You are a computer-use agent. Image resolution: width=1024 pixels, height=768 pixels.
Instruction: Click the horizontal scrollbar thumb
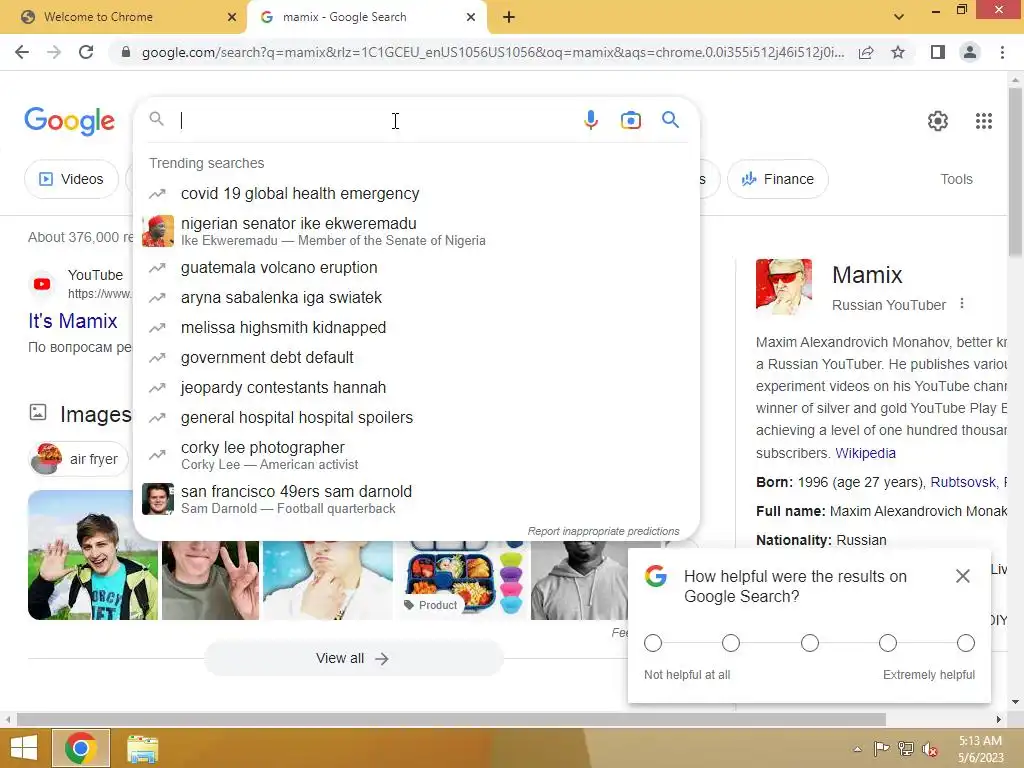click(451, 719)
